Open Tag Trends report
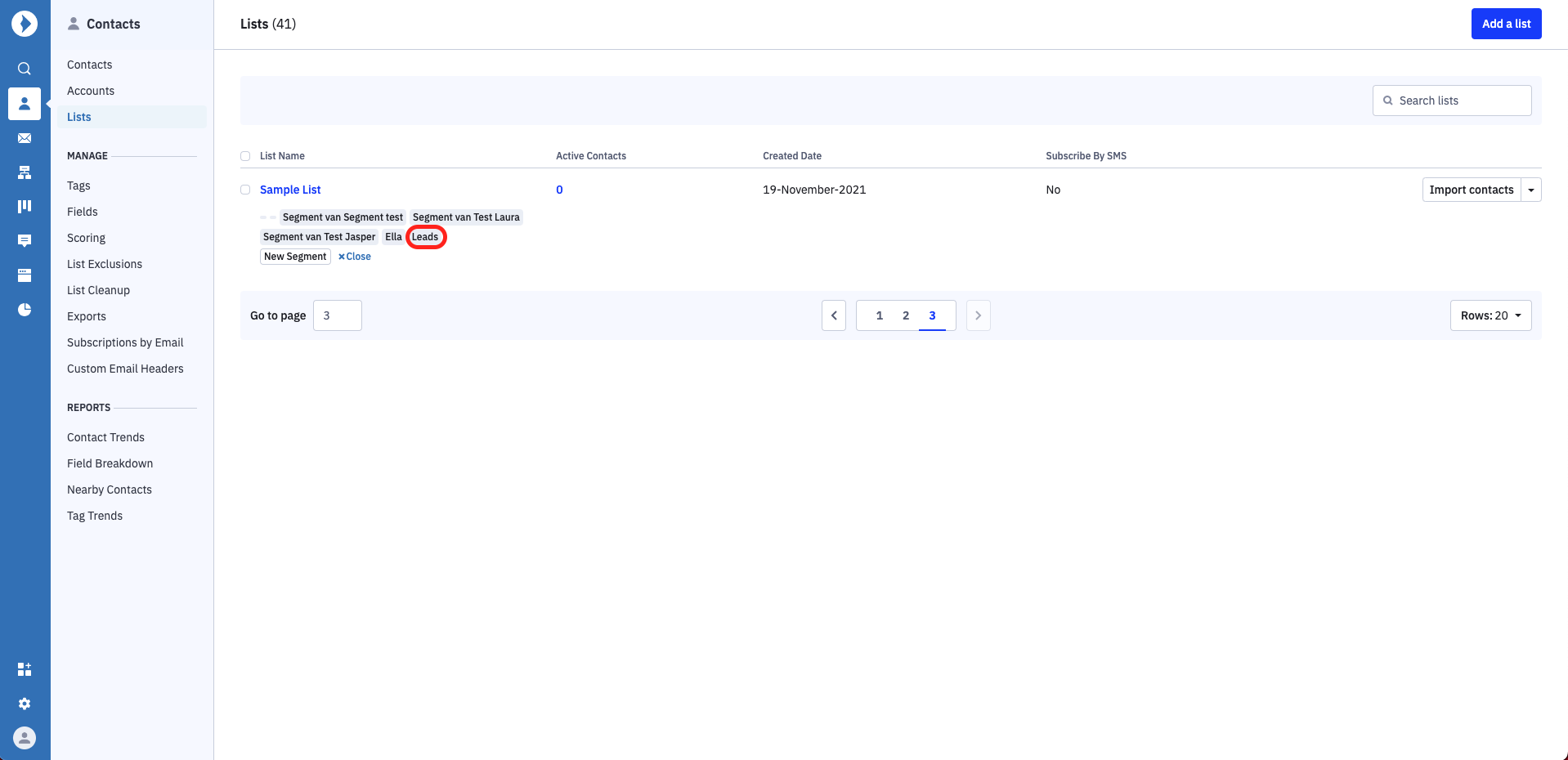This screenshot has width=1568, height=760. pos(95,516)
